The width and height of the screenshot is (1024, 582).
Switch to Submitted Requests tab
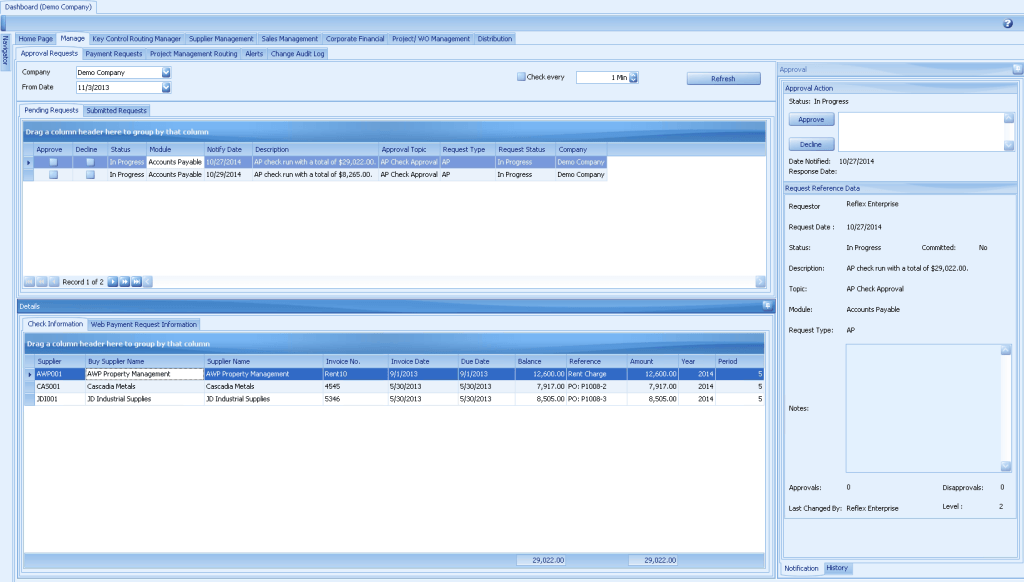tap(116, 110)
